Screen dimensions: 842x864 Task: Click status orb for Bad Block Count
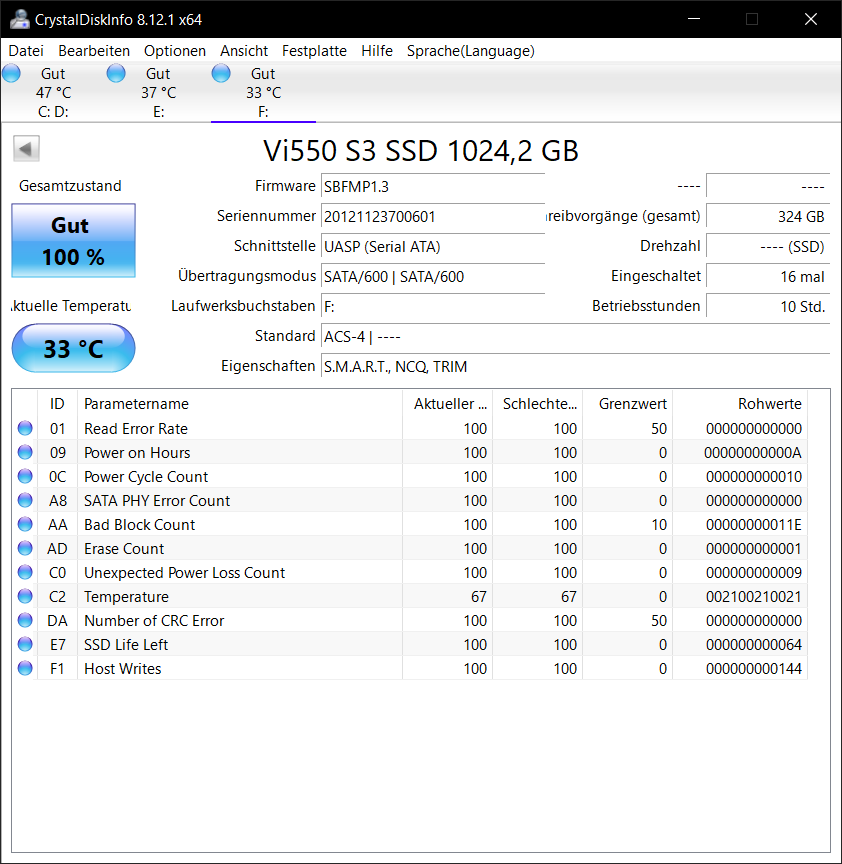pyautogui.click(x=25, y=524)
